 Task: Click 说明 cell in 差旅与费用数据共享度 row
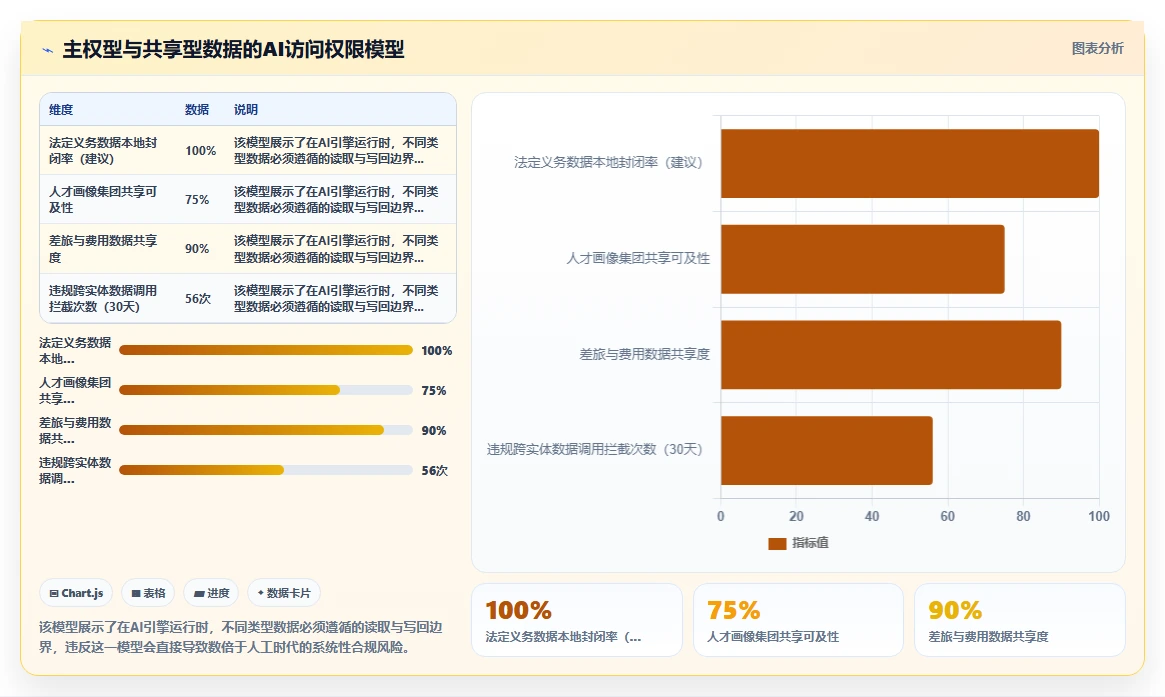[x=336, y=249]
